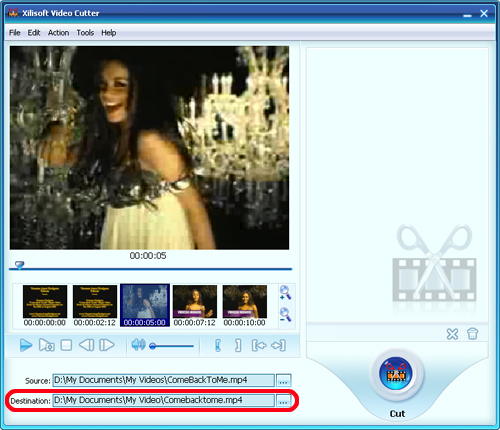This screenshot has height=430, width=500.
Task: Open the File menu
Action: point(14,33)
